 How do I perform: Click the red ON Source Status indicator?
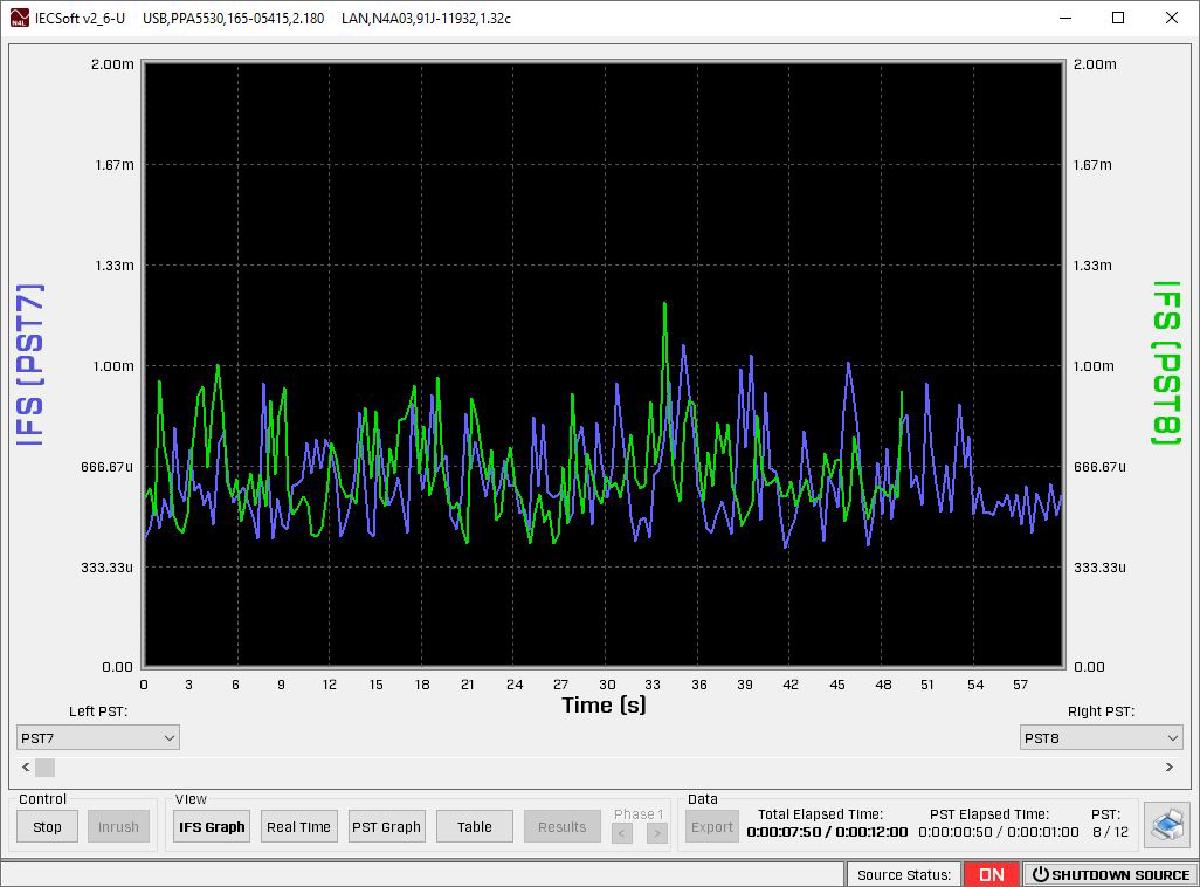pos(991,873)
